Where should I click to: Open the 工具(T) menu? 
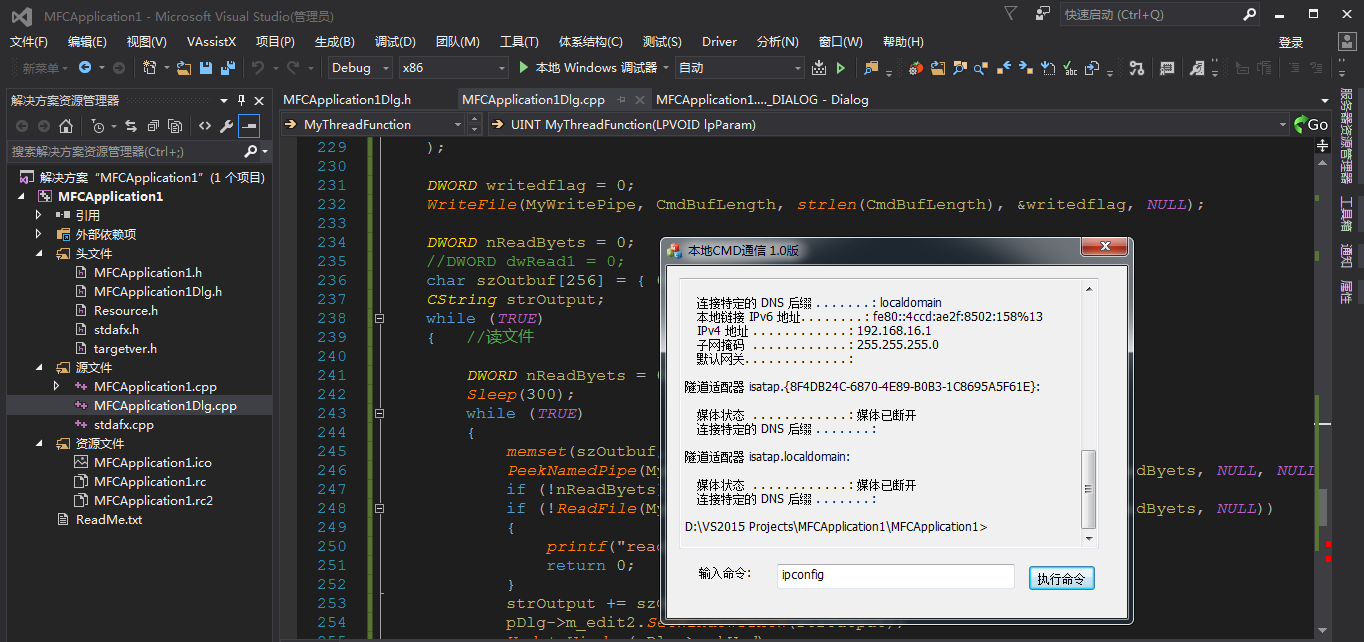tap(519, 42)
